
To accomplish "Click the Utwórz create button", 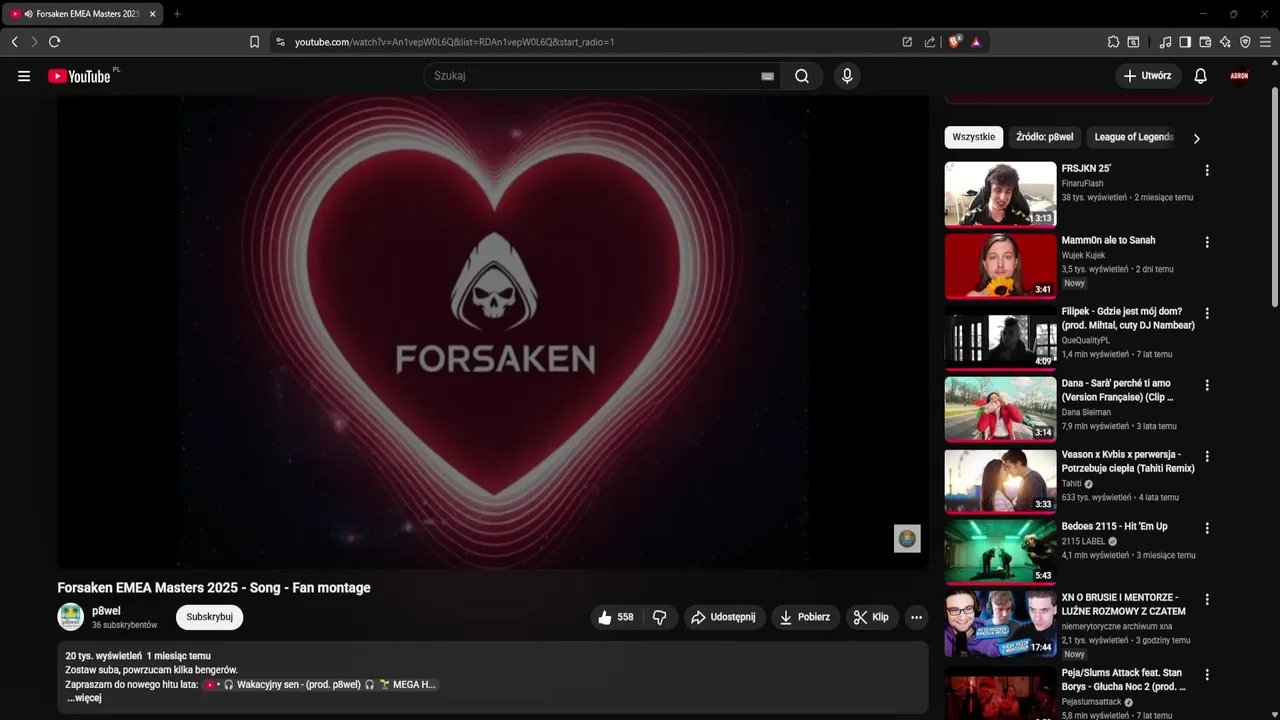I will 1148,76.
